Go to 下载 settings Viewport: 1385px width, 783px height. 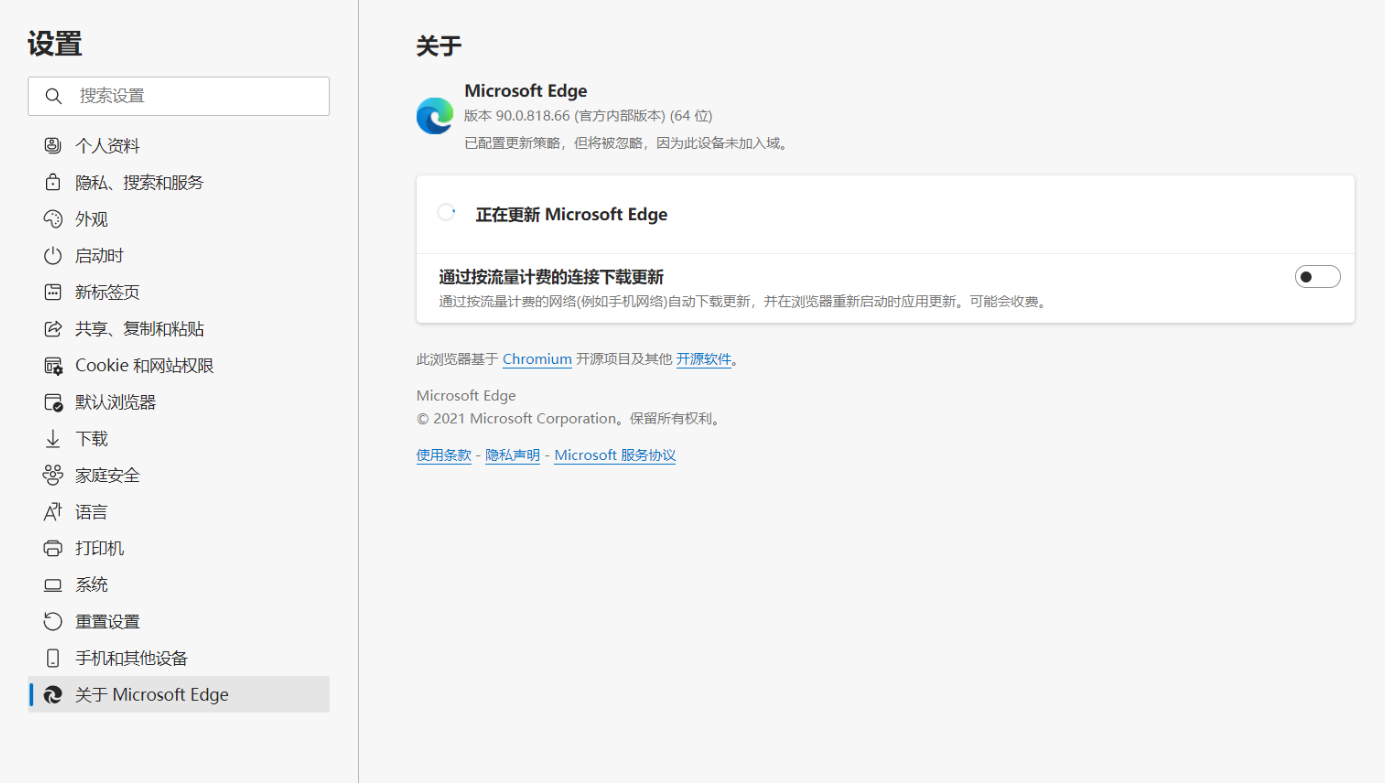coord(179,439)
